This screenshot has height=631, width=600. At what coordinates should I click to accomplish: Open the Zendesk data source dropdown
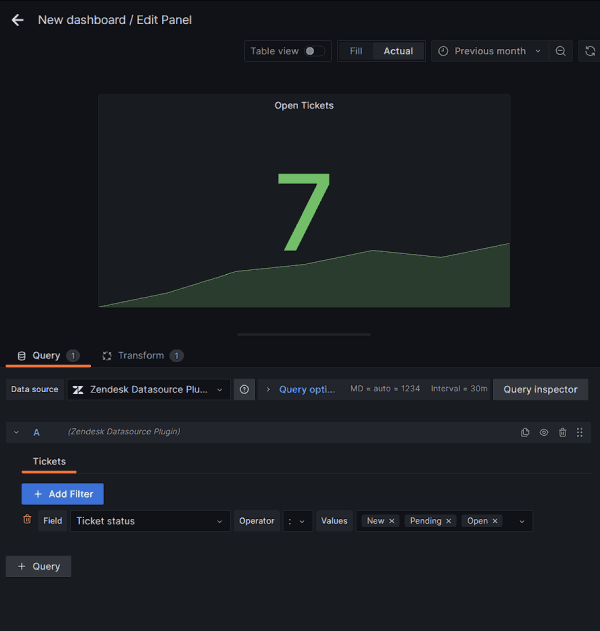(149, 389)
